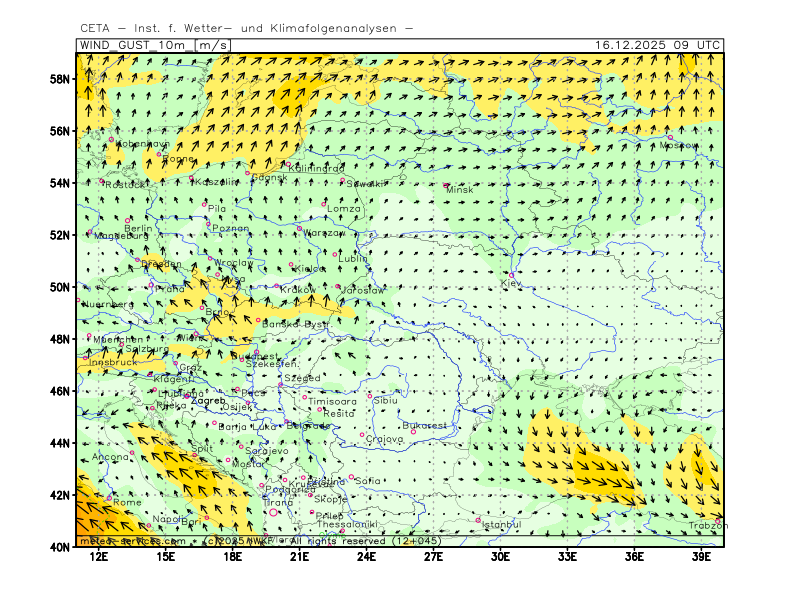Click the Sofia city marker
Image resolution: width=800 pixels, height=600 pixels.
(351, 477)
